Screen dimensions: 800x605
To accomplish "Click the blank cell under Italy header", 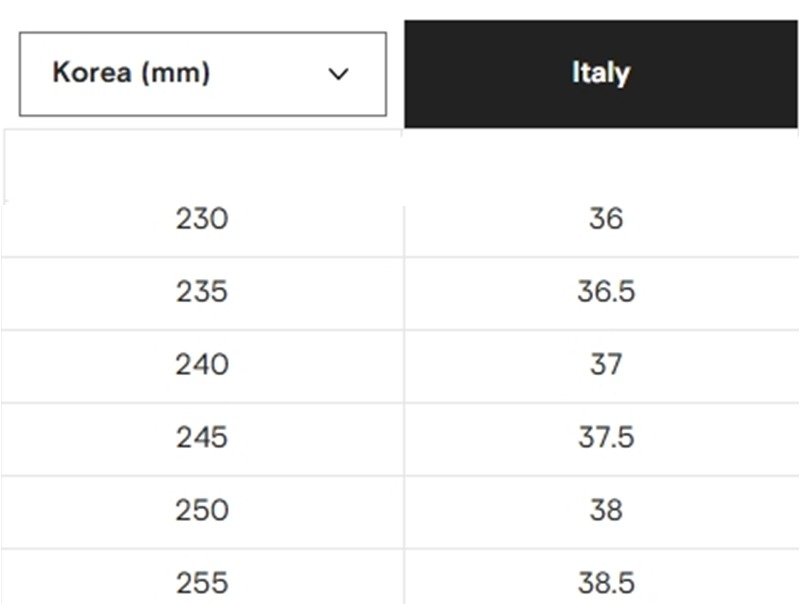I will [601, 167].
